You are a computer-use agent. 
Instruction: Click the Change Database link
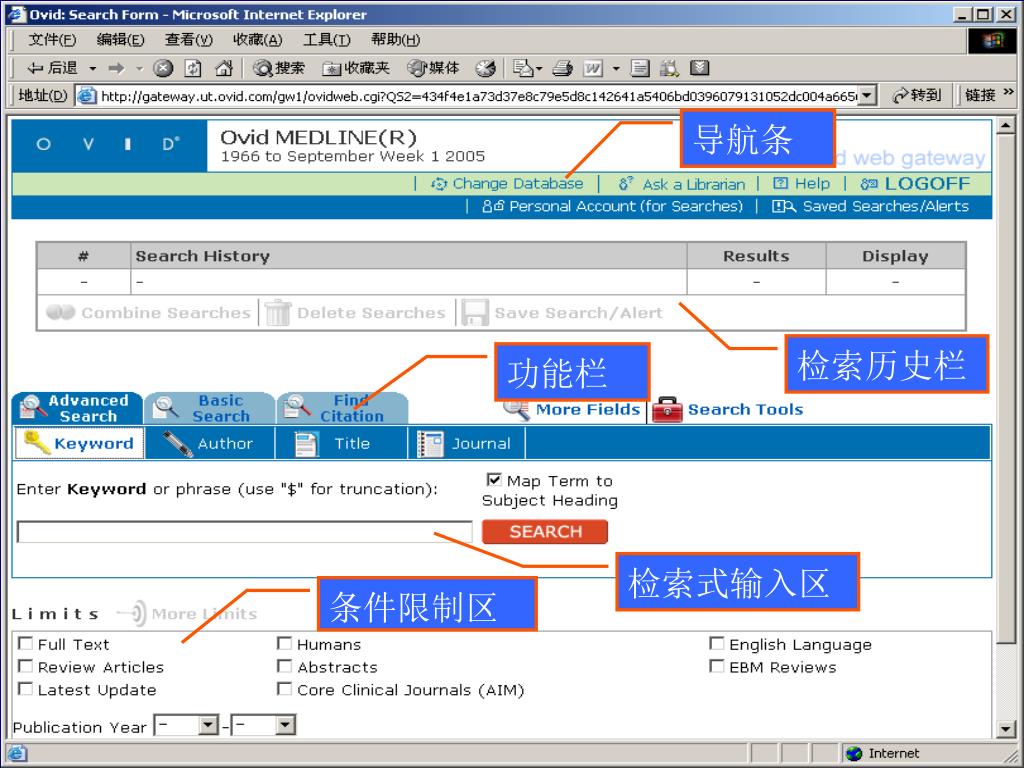[507, 184]
